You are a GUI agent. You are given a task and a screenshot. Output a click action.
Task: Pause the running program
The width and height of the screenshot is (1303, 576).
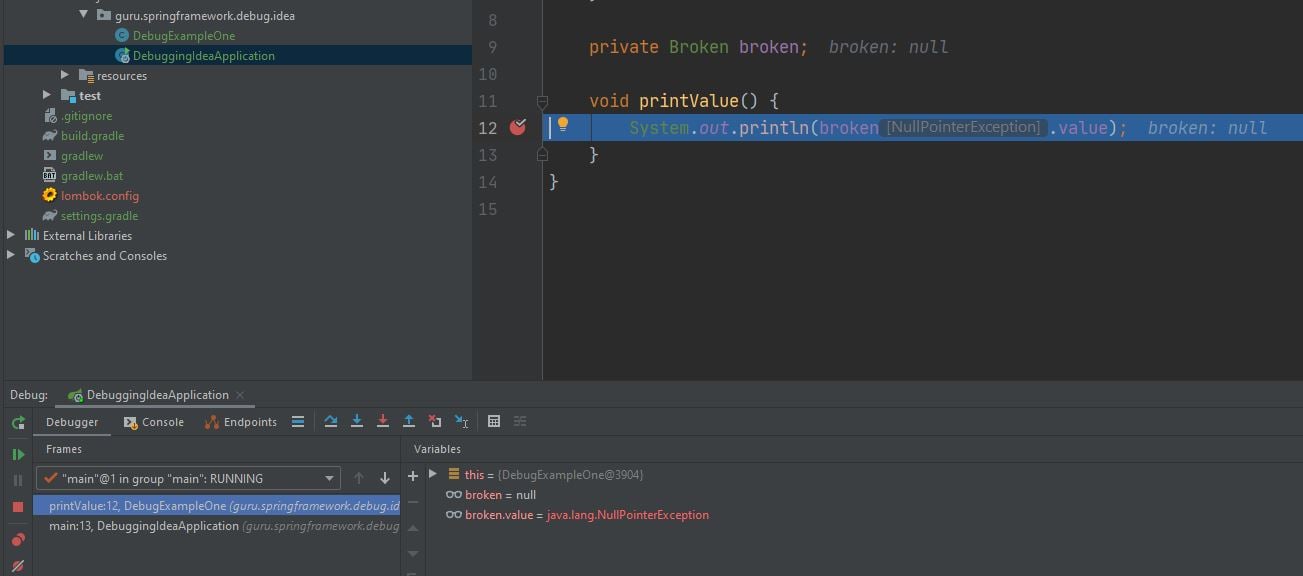(18, 481)
